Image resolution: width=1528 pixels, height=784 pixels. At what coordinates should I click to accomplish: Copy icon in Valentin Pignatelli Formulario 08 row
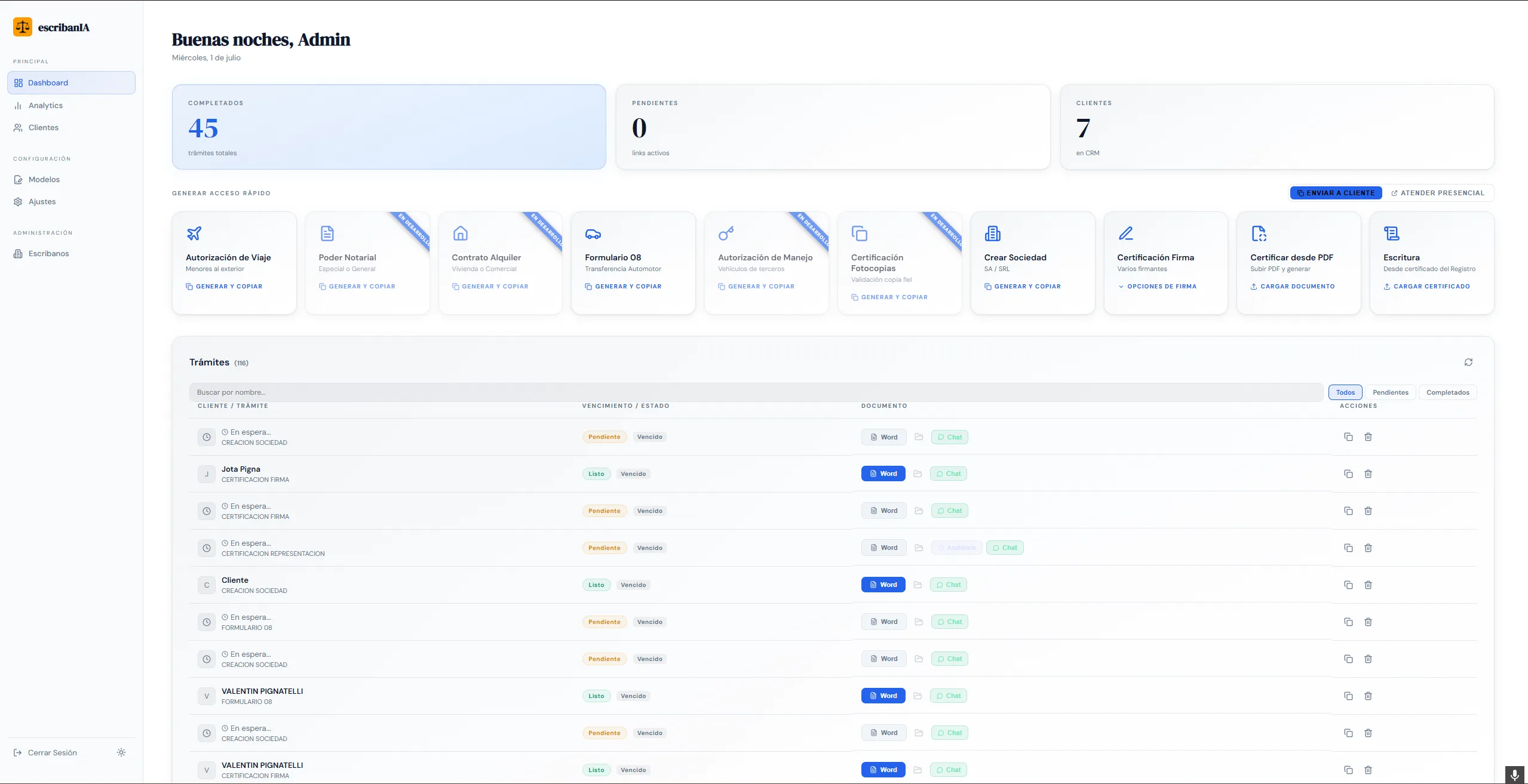pos(1348,696)
